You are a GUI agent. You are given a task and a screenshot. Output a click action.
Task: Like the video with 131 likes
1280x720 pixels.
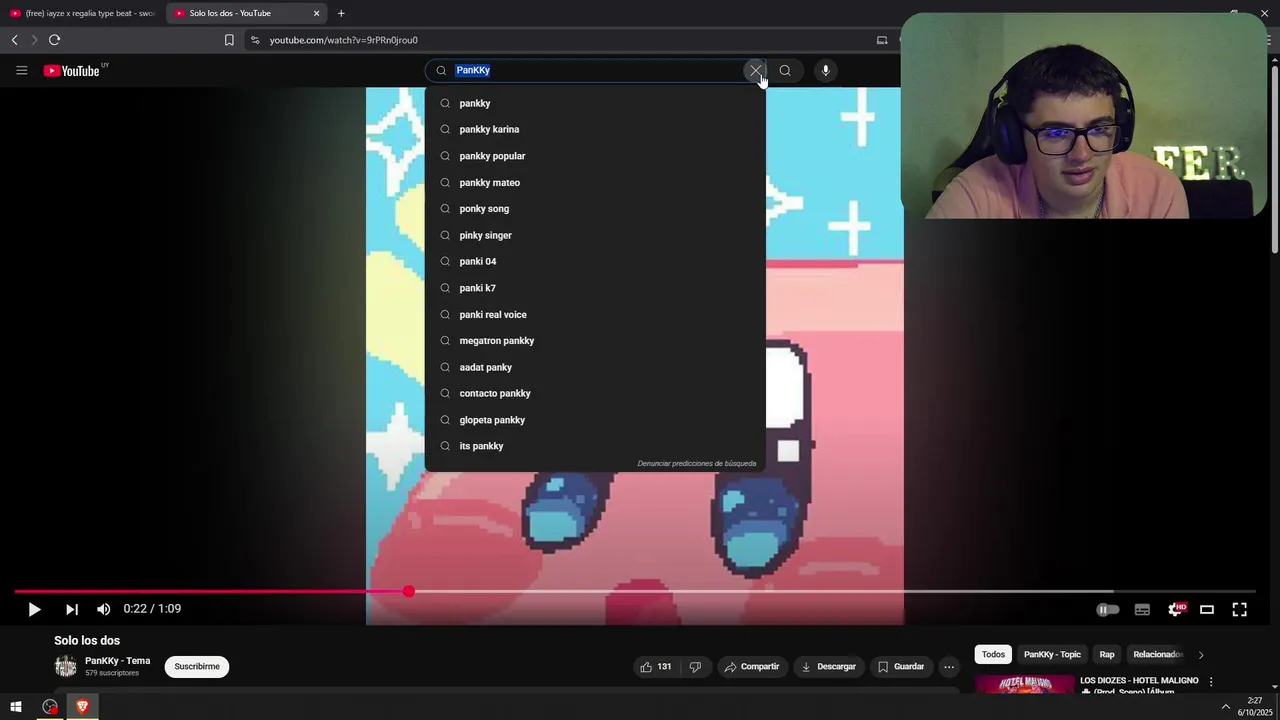(655, 666)
